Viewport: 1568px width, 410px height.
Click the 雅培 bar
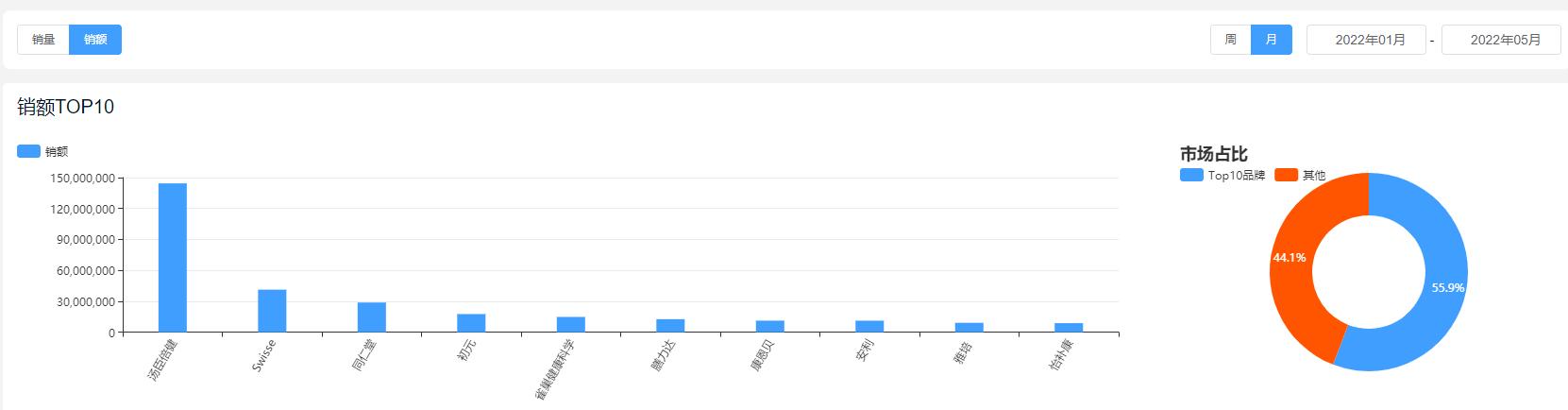tap(969, 328)
